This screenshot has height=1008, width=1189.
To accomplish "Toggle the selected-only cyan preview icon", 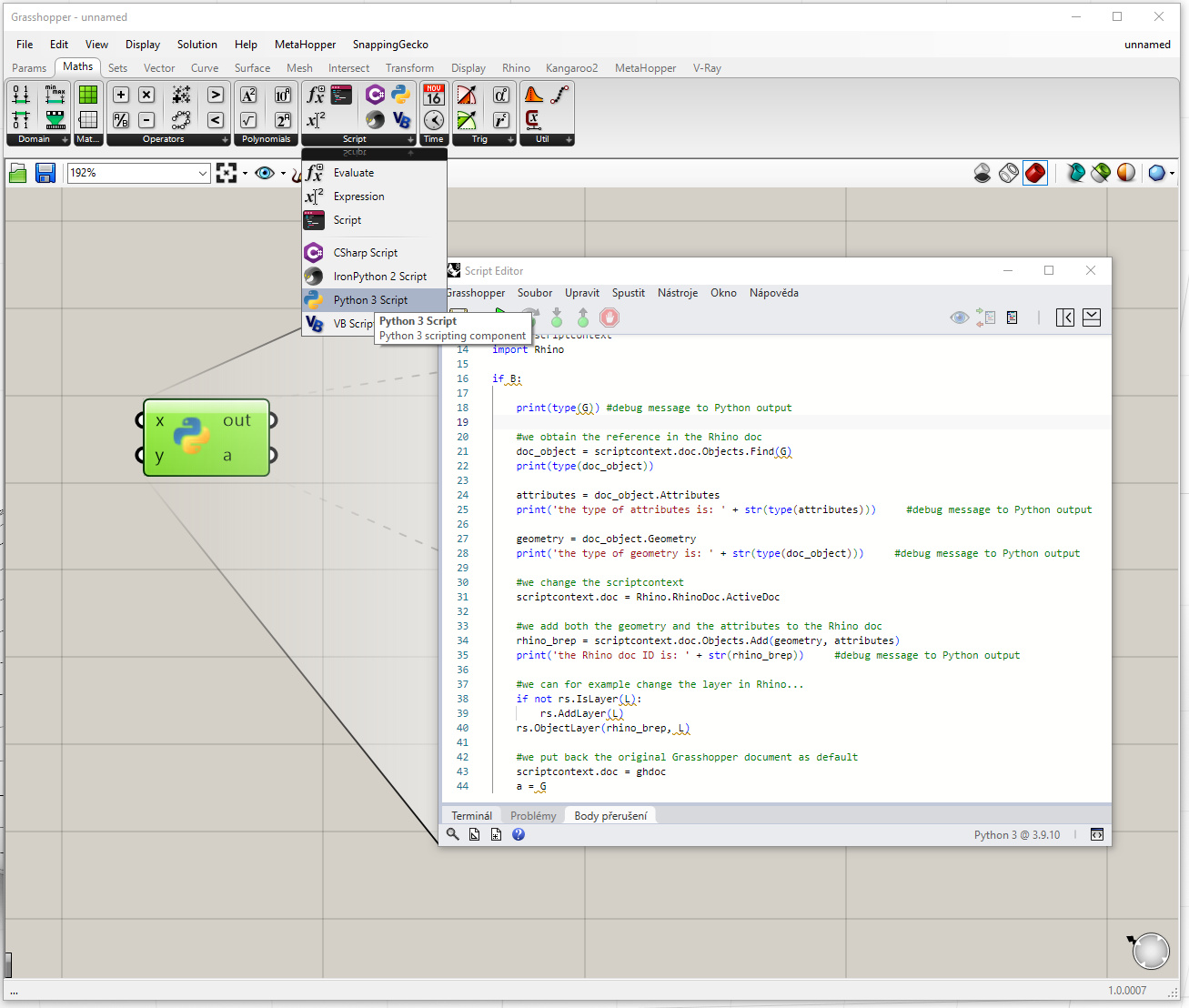I will coord(1076,173).
